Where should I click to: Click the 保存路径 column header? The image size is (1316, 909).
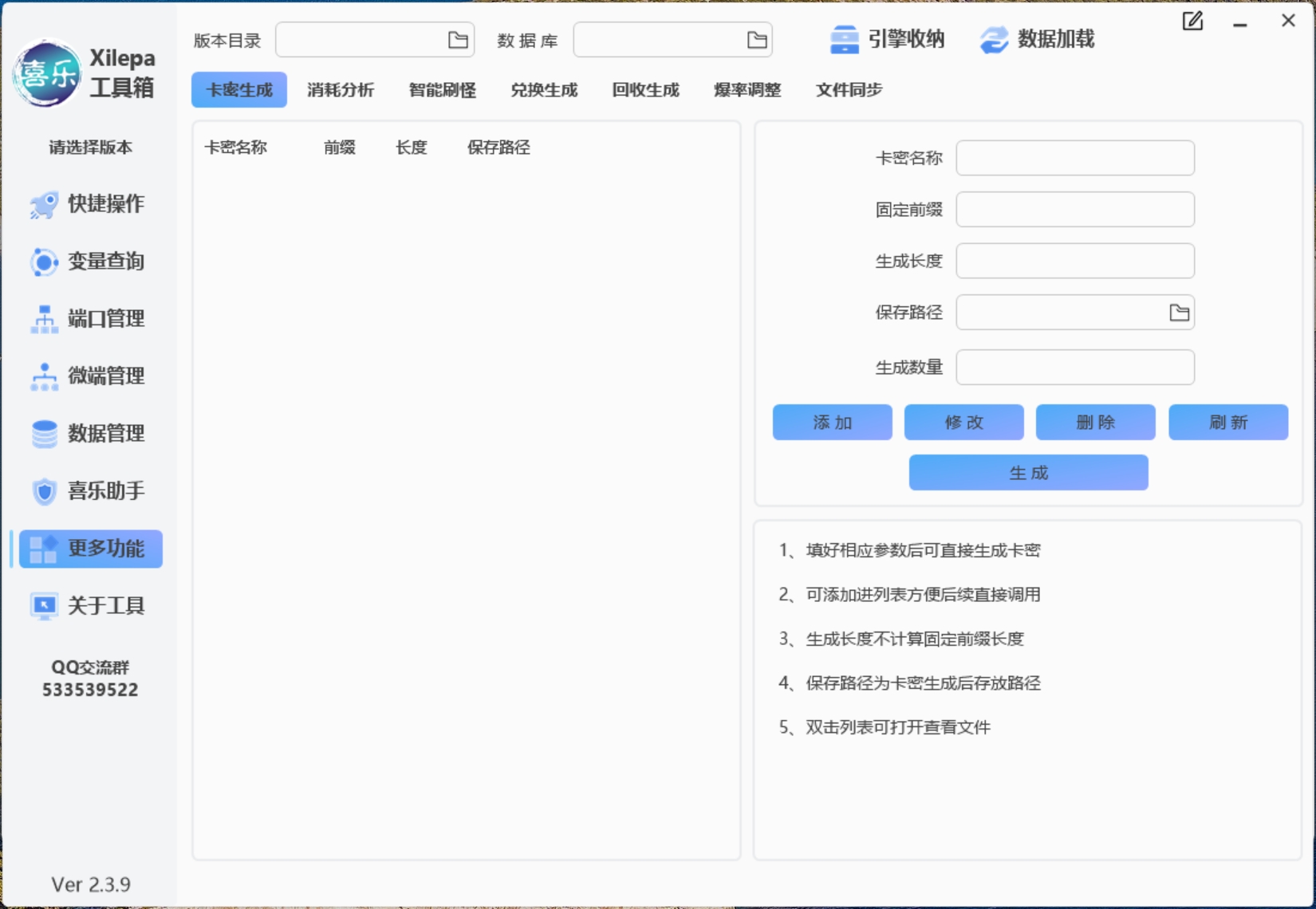(x=498, y=148)
